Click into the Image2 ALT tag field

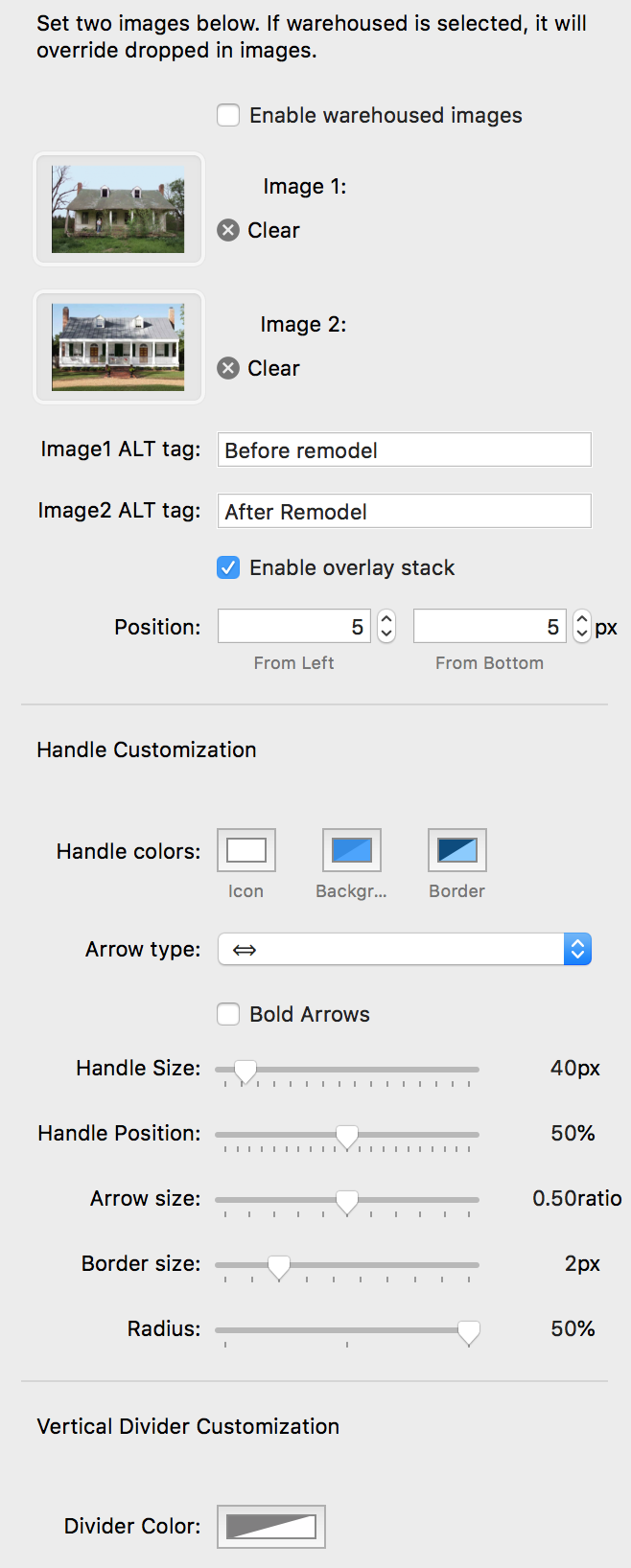[404, 512]
